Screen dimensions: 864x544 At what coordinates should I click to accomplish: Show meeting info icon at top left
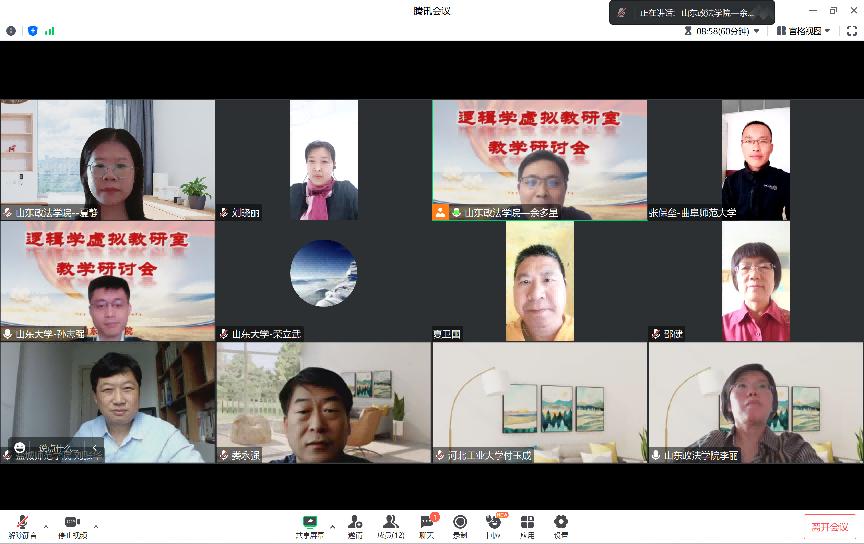pyautogui.click(x=11, y=31)
